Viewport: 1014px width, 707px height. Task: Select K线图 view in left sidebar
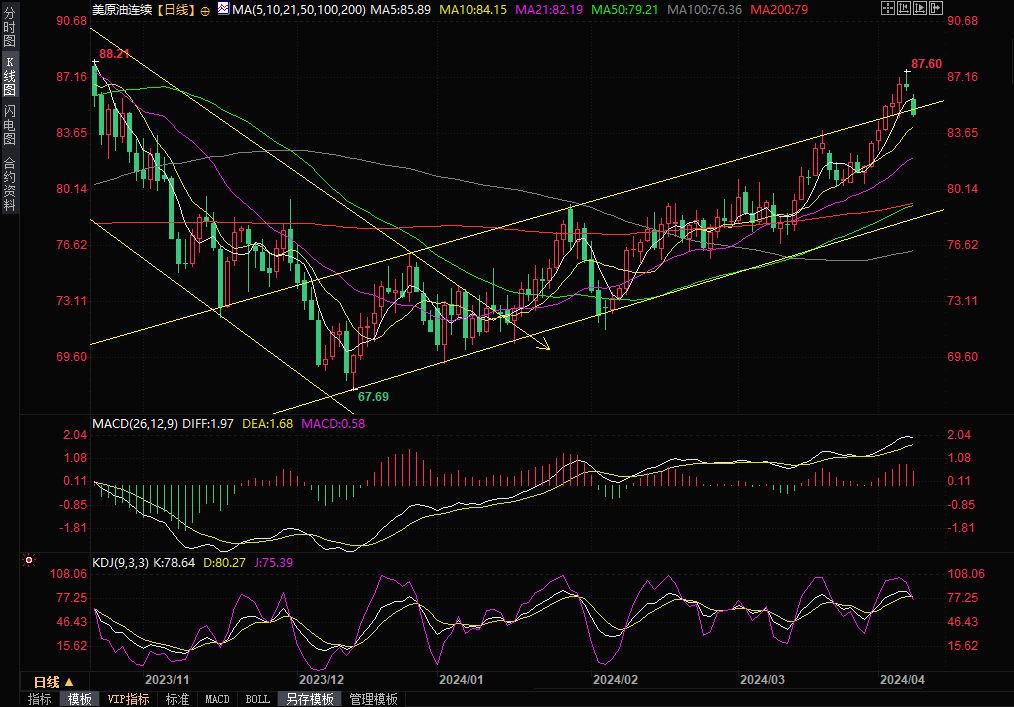point(9,76)
